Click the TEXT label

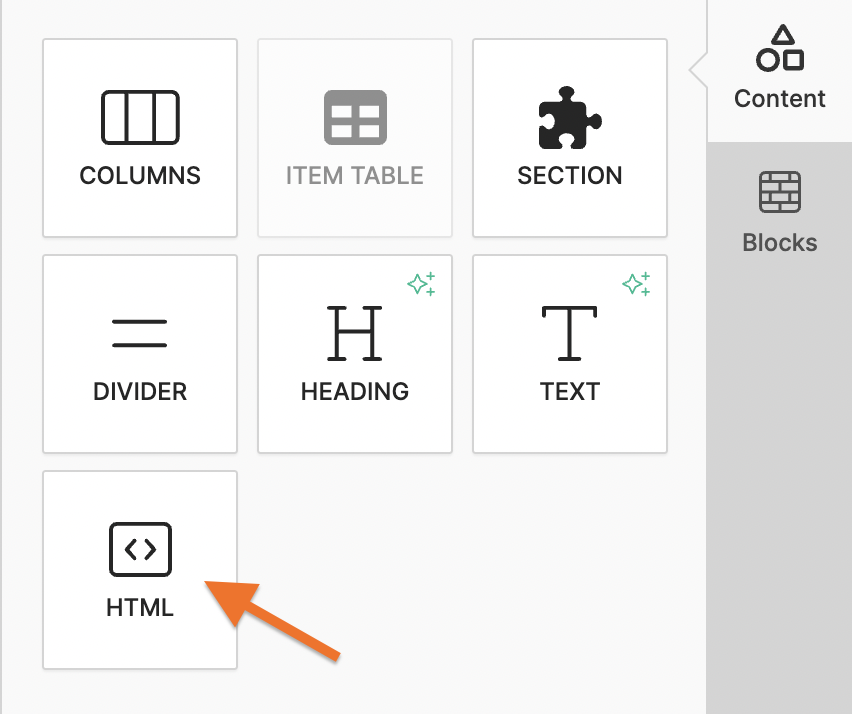[x=570, y=391]
